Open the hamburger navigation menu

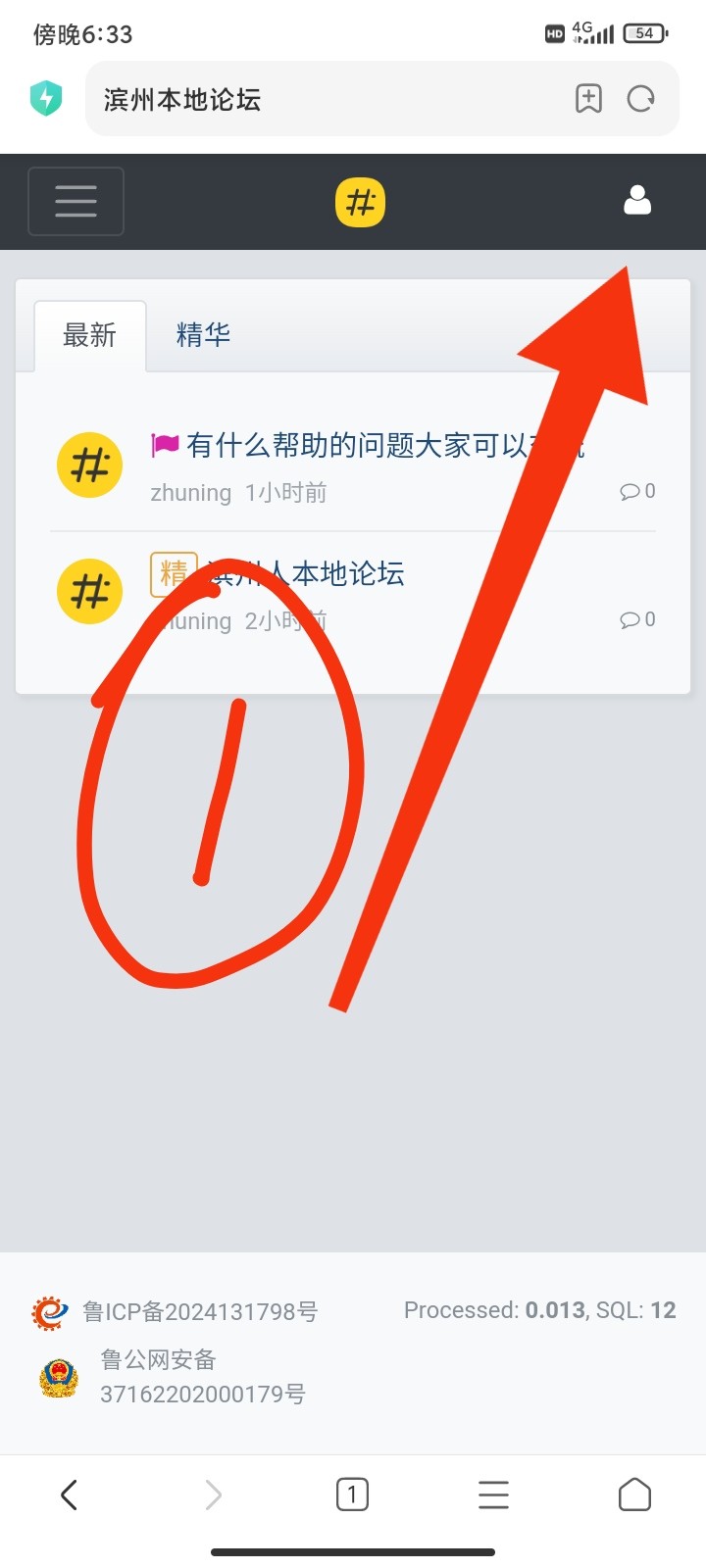tap(76, 202)
